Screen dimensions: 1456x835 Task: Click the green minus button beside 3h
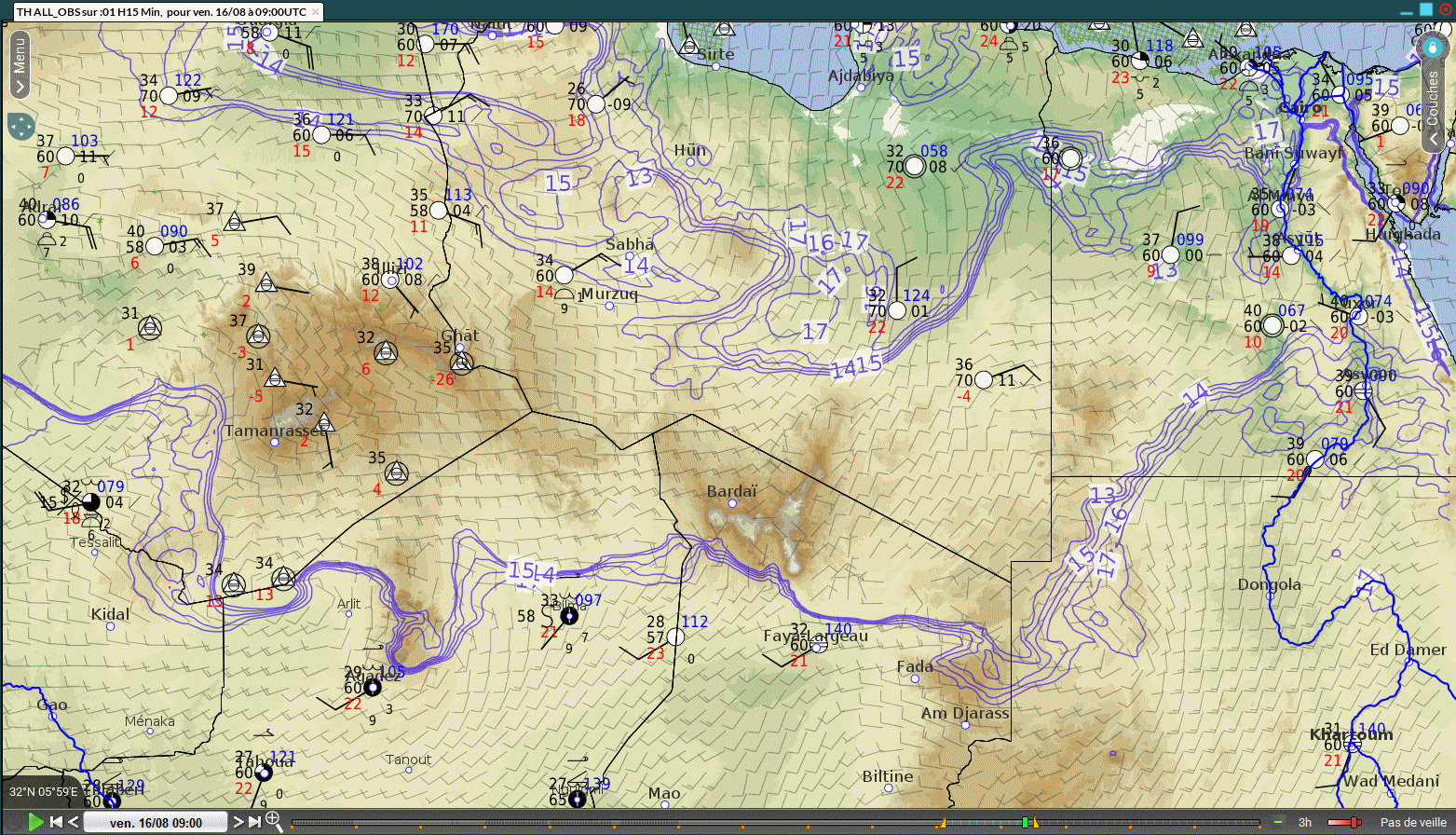coord(1278,822)
